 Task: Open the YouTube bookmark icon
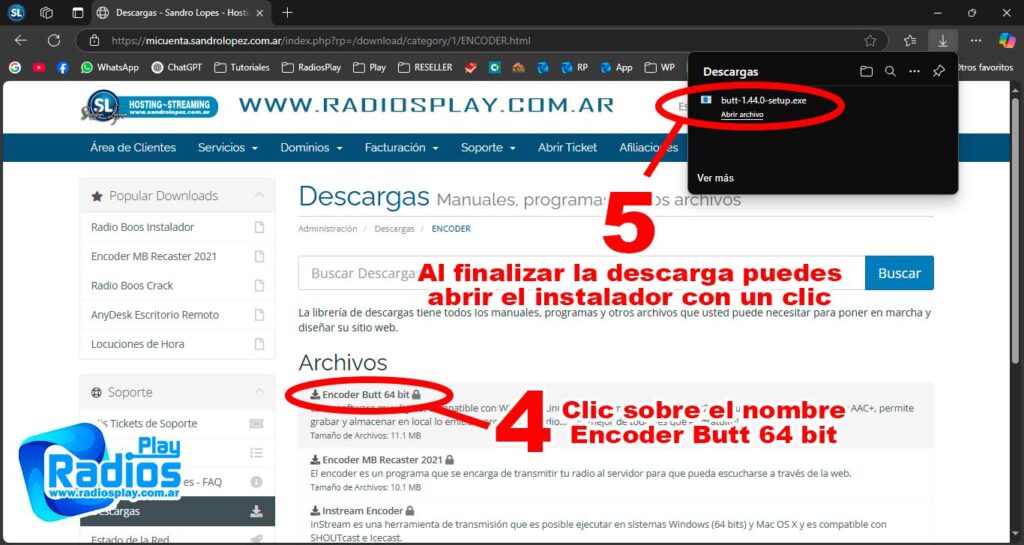(39, 67)
